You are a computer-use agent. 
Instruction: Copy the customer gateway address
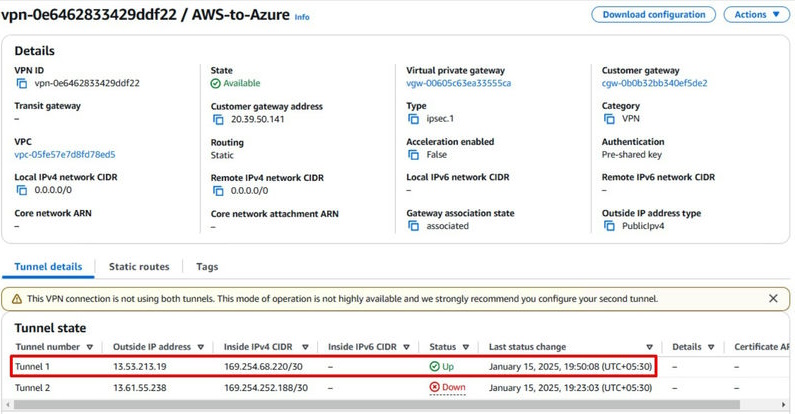point(218,120)
